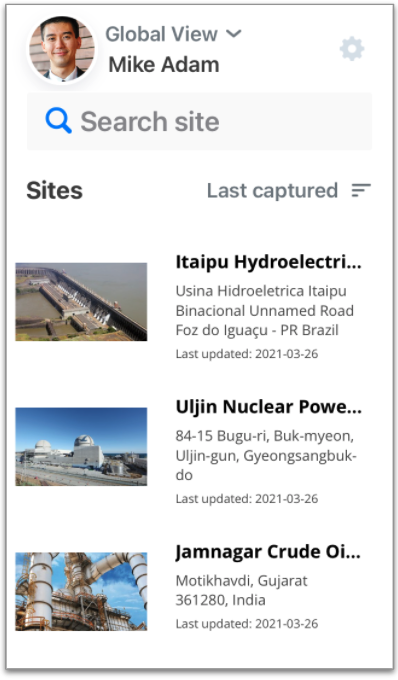Open settings via the gear icon

pos(352,49)
